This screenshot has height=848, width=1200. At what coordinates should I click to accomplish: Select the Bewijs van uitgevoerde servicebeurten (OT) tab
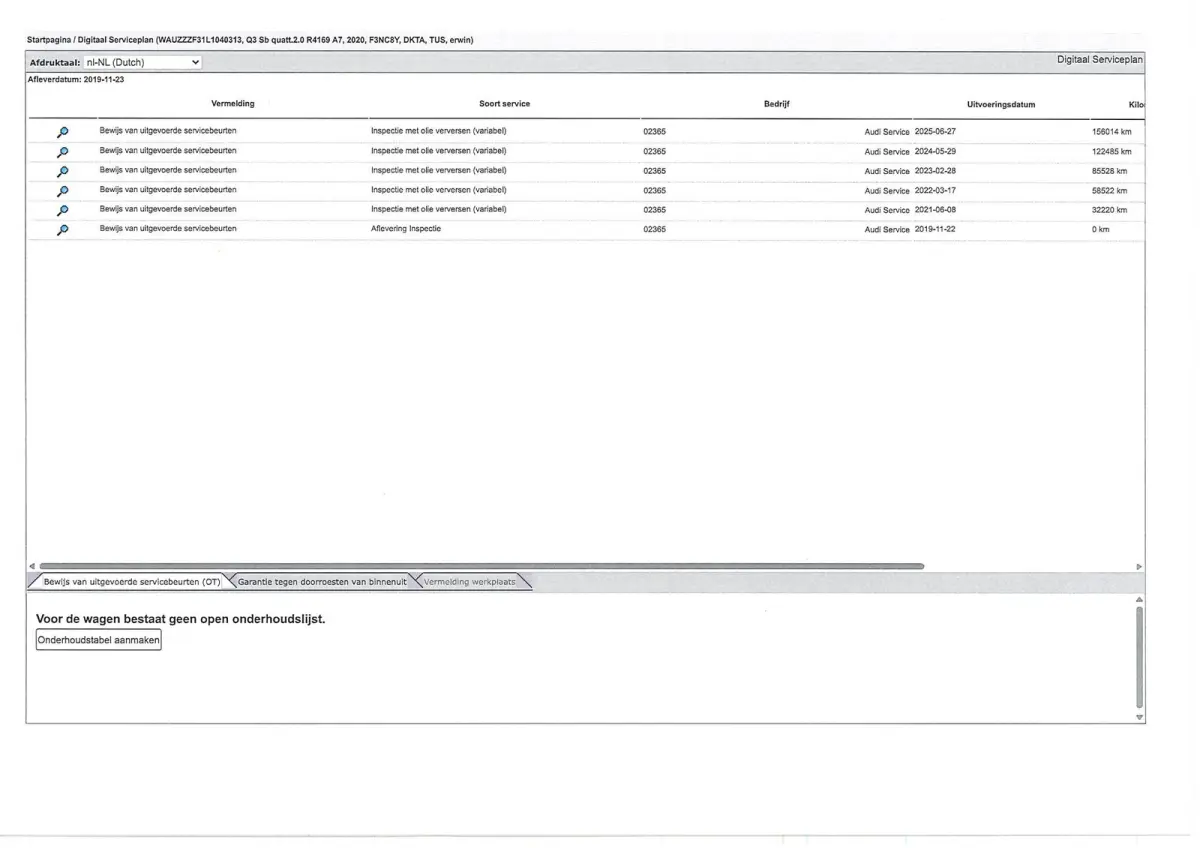coord(130,582)
